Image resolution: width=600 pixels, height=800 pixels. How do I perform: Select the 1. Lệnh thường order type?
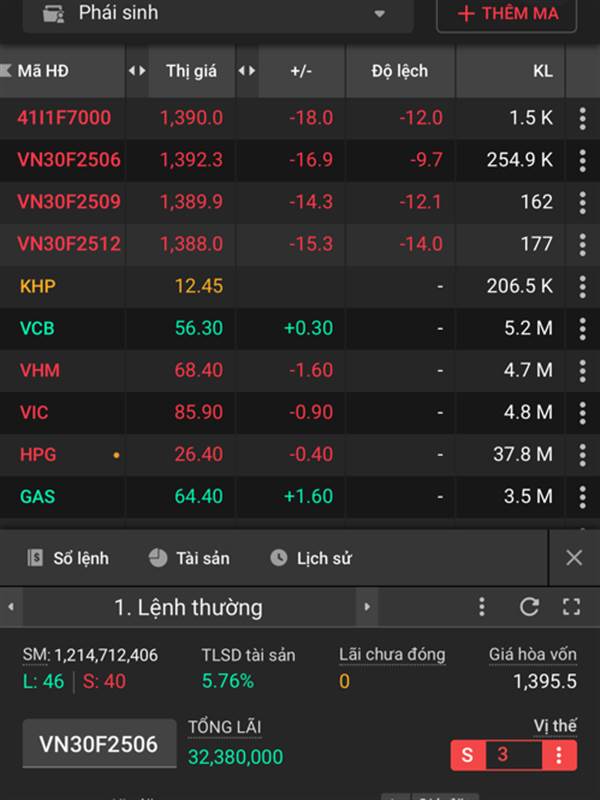click(189, 607)
